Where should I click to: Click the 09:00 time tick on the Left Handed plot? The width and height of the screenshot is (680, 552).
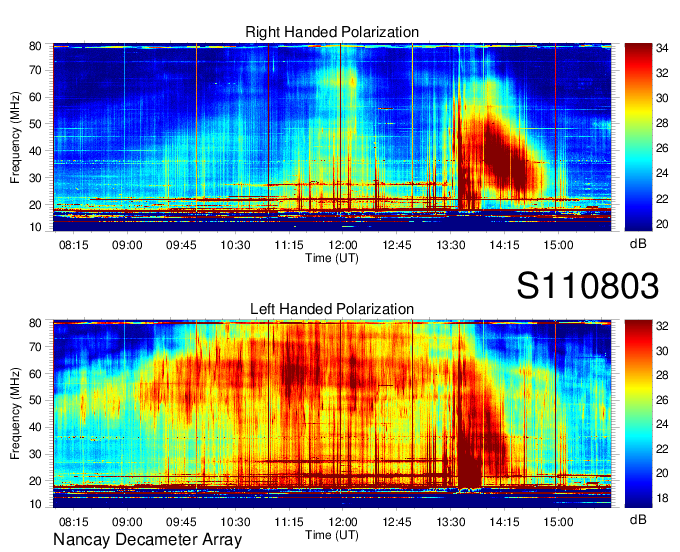(127, 522)
